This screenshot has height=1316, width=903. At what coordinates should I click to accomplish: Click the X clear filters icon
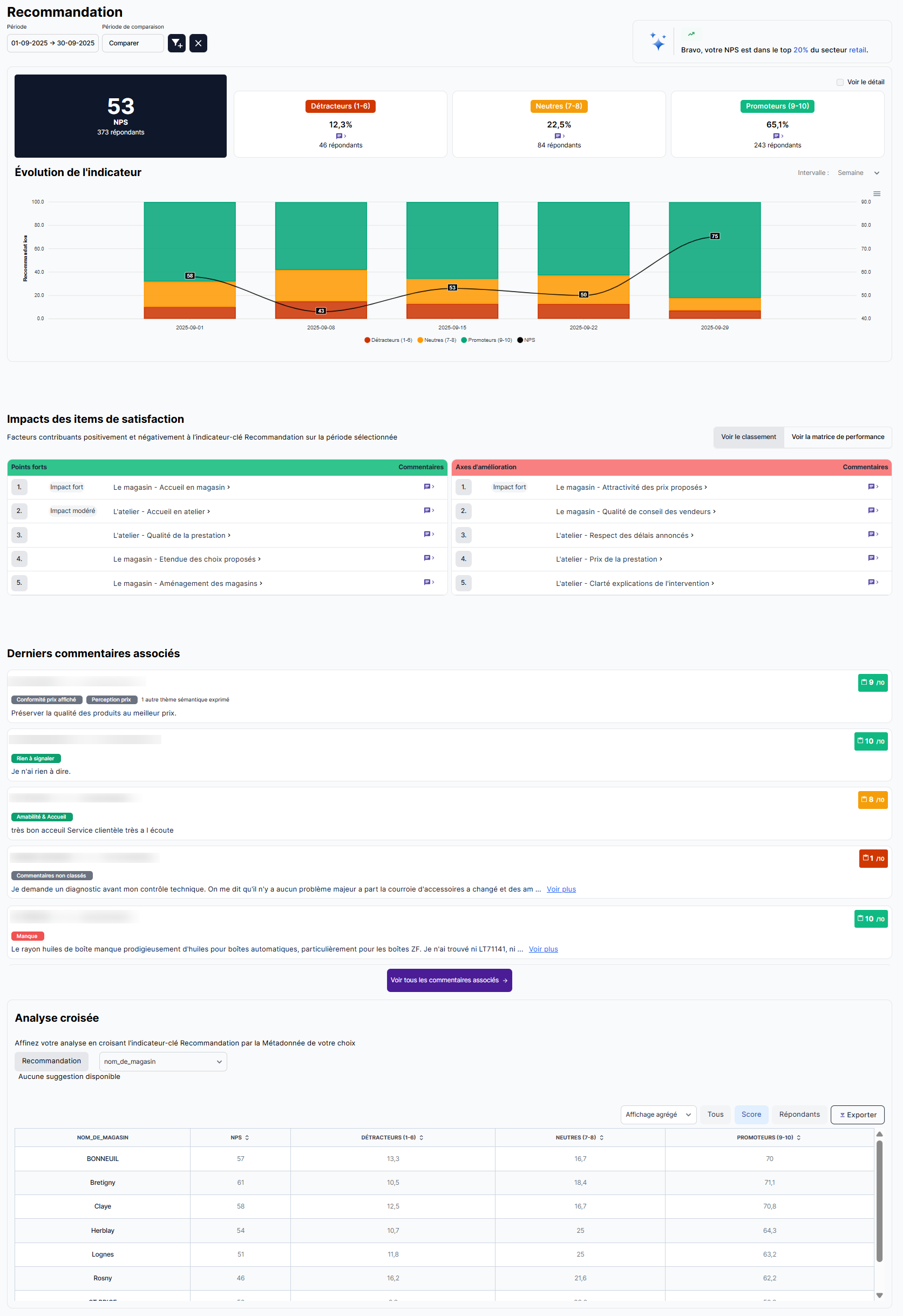point(198,43)
